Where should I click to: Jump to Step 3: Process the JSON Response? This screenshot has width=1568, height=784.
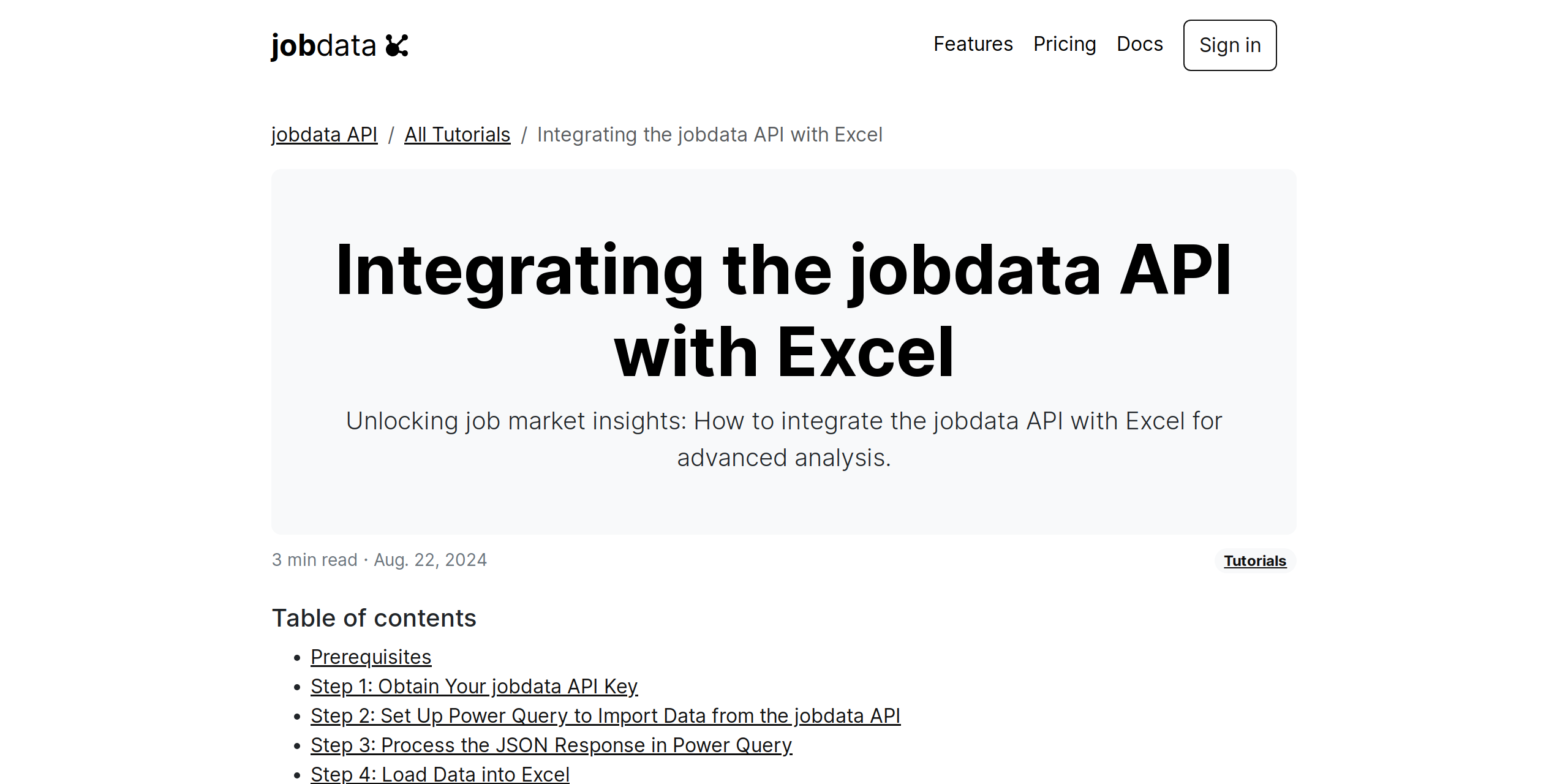tap(551, 745)
